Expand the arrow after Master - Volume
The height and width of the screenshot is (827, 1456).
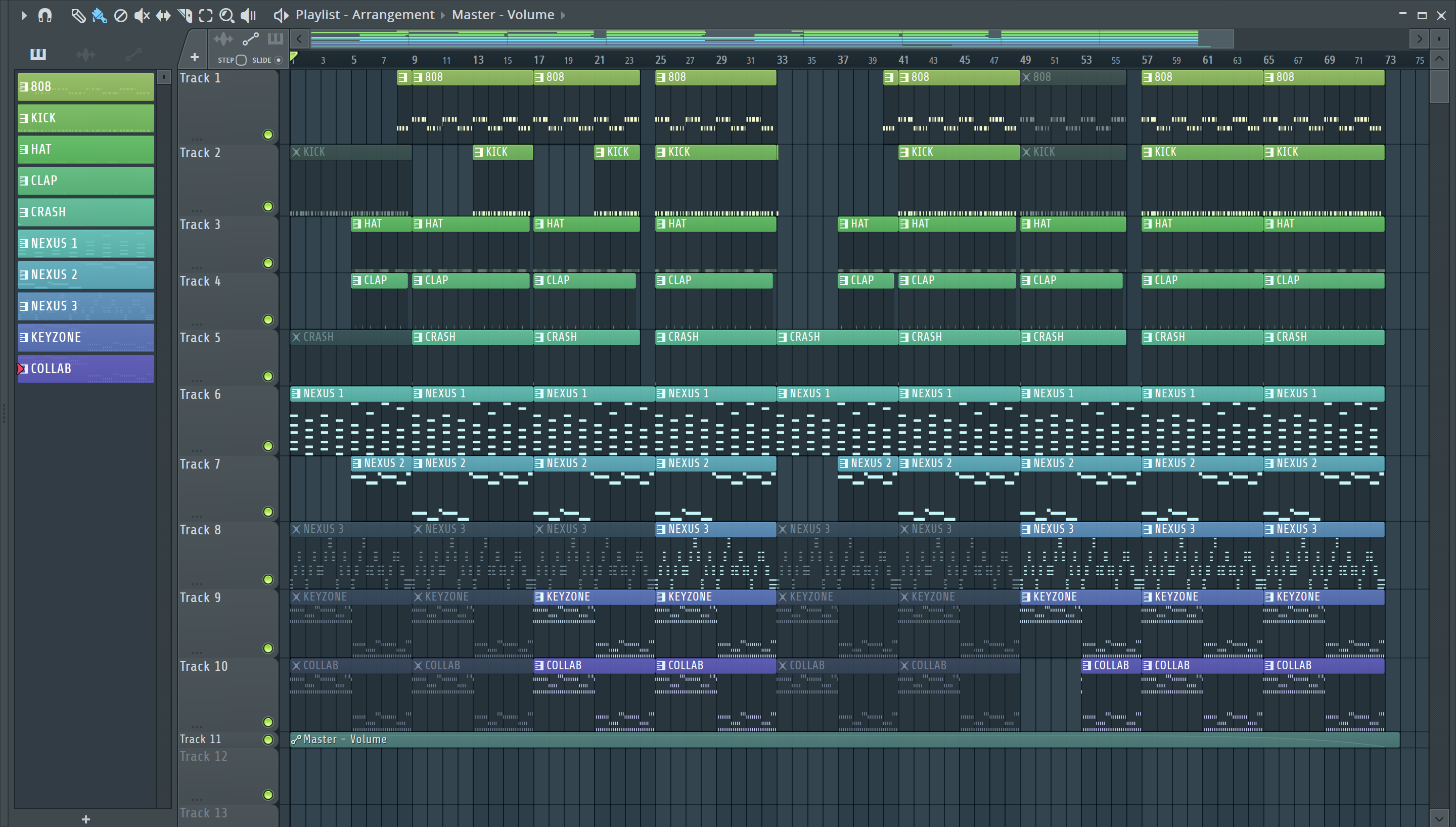pyautogui.click(x=563, y=15)
